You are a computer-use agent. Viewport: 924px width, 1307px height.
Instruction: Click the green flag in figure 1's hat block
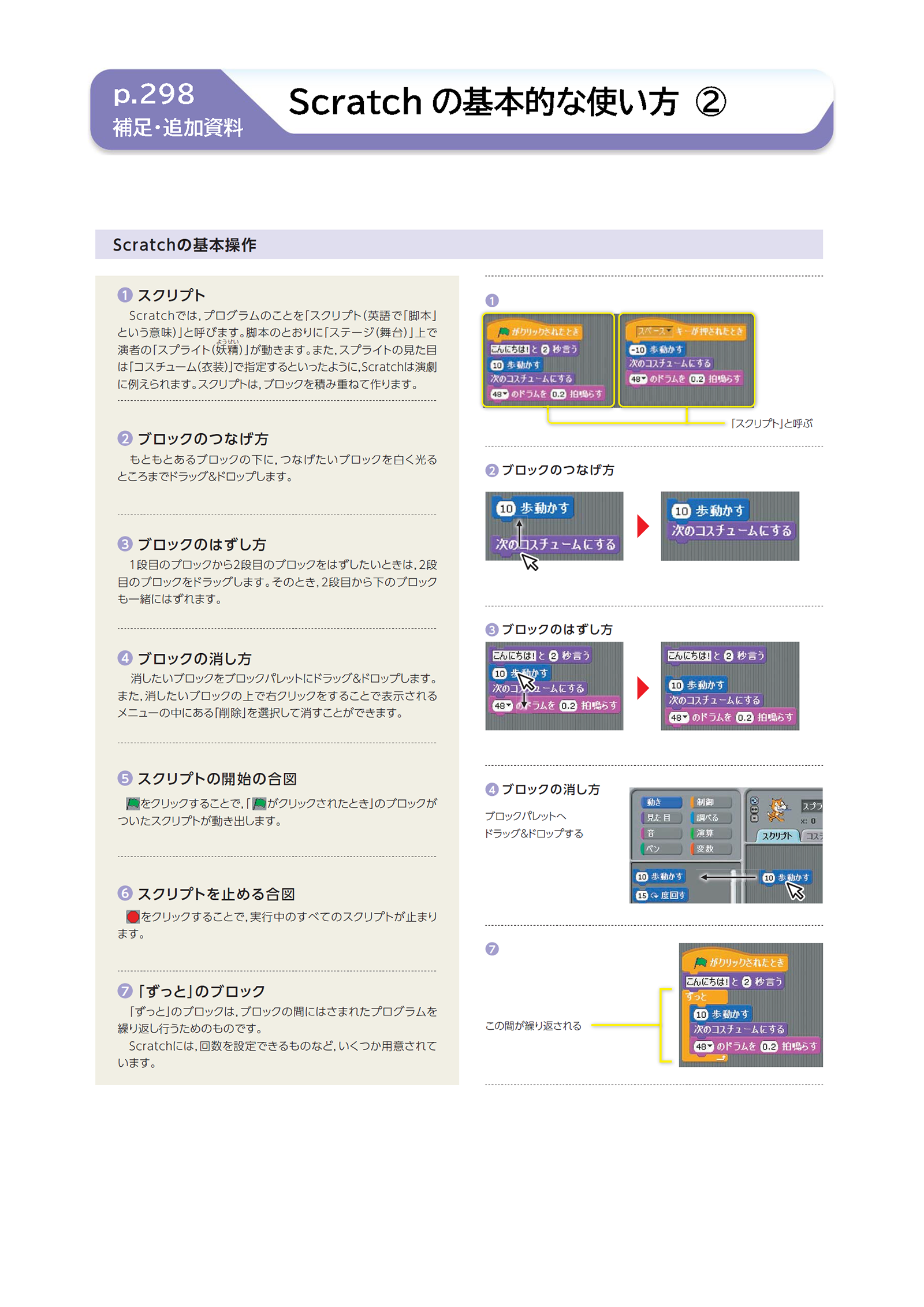pos(503,332)
